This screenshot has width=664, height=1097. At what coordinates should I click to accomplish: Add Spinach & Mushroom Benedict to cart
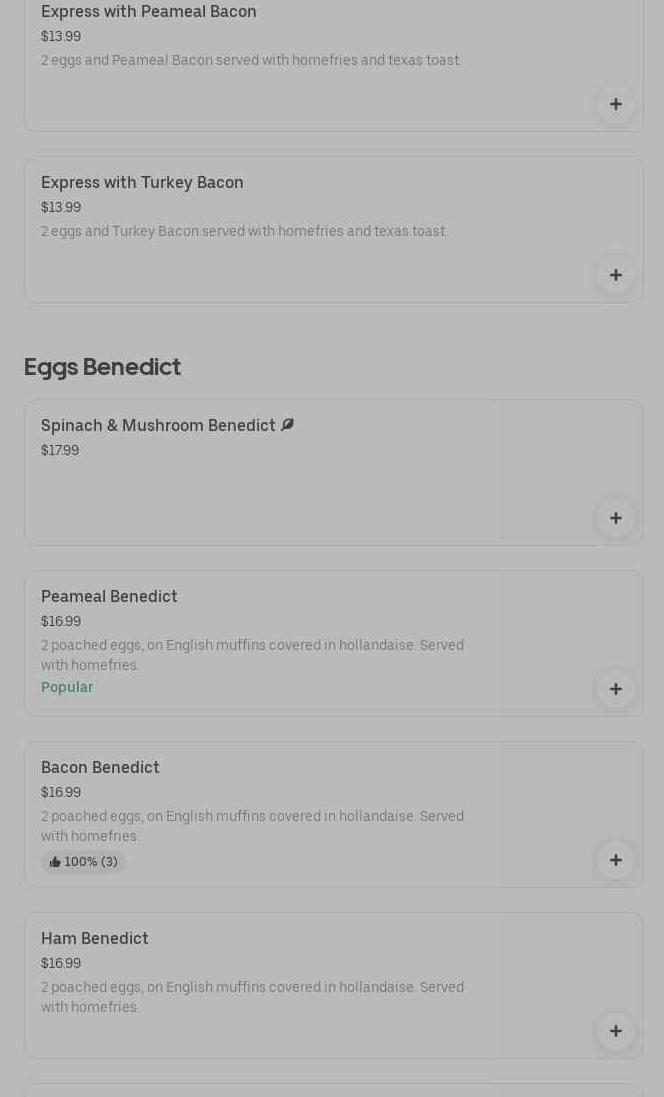click(615, 518)
